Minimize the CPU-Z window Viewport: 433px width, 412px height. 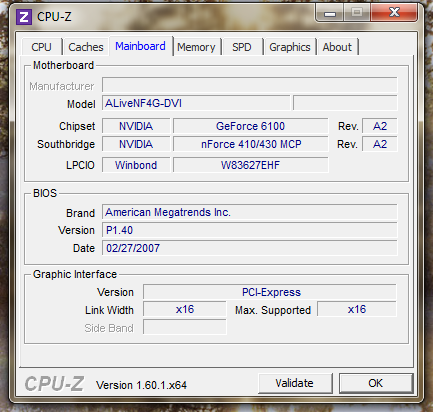coord(330,14)
